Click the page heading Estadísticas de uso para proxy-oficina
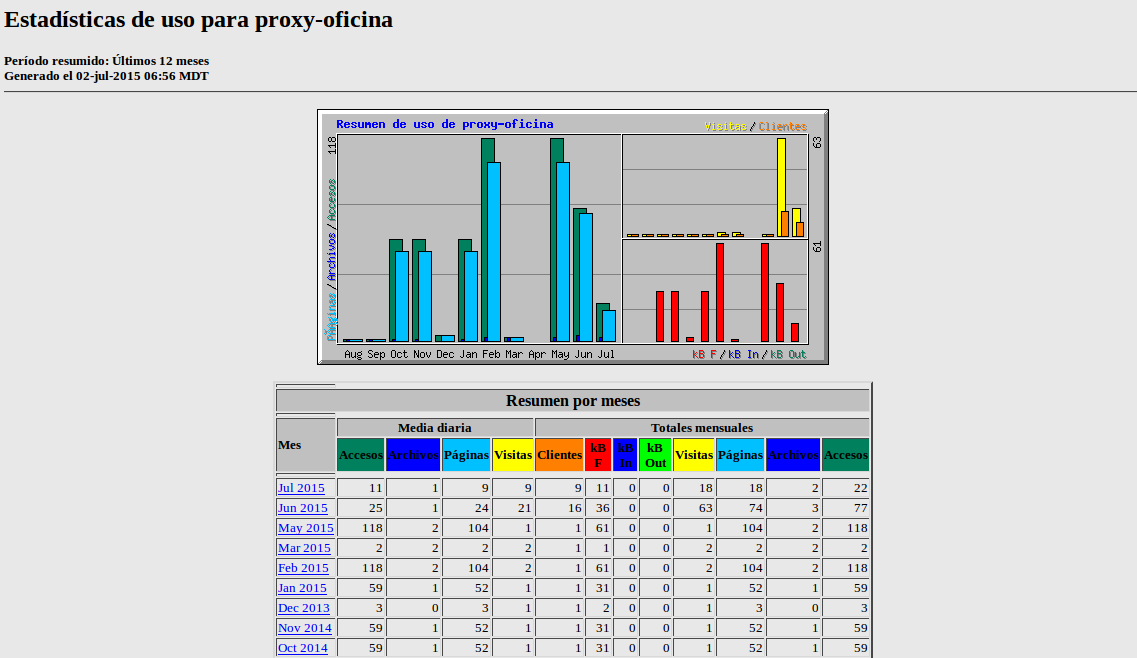1137x658 pixels. [x=199, y=20]
